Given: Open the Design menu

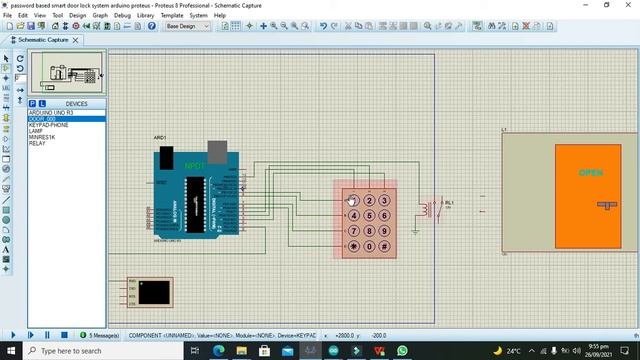Looking at the screenshot, I should (78, 16).
